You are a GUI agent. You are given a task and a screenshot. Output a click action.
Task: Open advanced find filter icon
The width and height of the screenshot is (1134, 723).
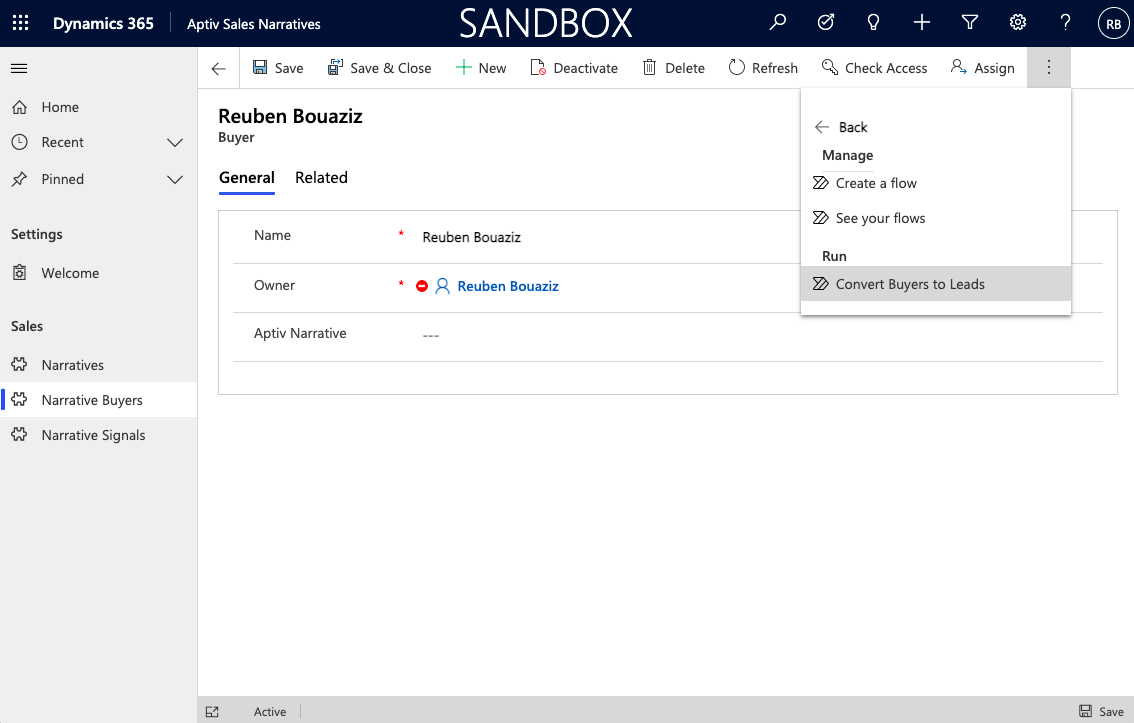point(970,22)
